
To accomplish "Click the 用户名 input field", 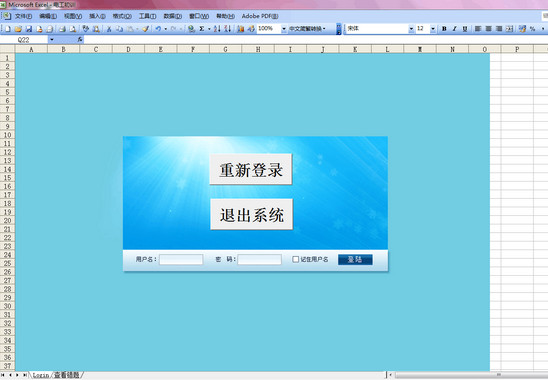I will coord(181,259).
